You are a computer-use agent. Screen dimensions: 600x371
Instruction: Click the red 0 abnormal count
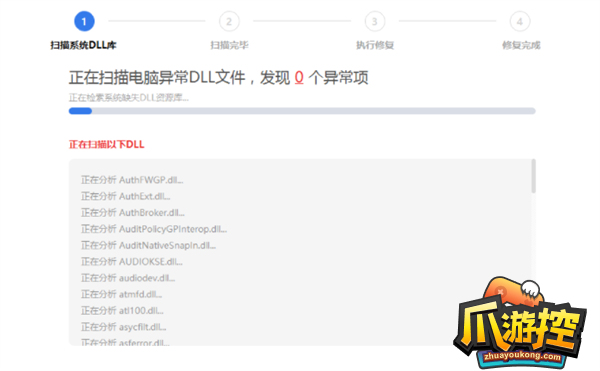click(x=299, y=78)
